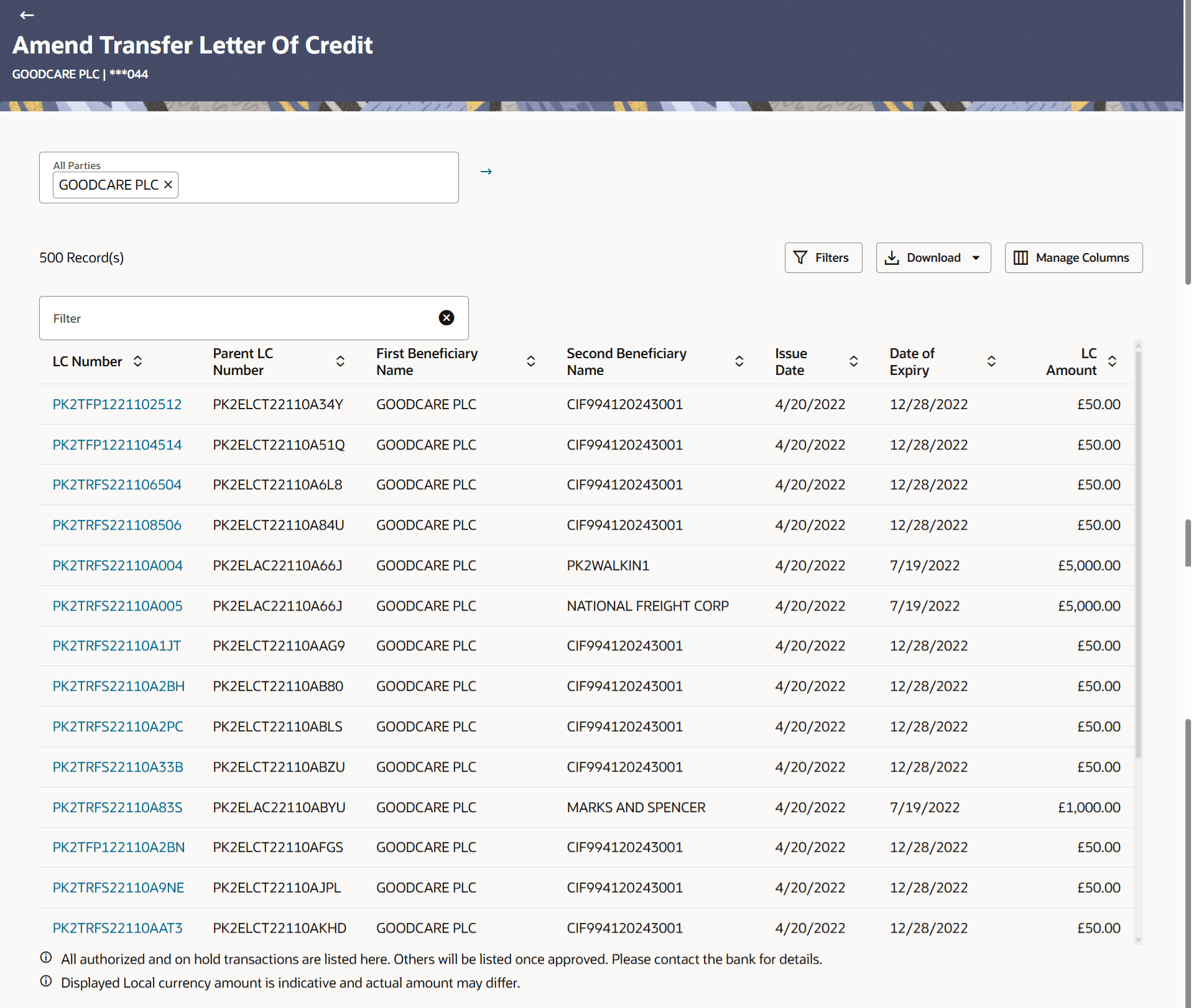1194x1008 pixels.
Task: Sort by LC Number column
Action: 137,361
